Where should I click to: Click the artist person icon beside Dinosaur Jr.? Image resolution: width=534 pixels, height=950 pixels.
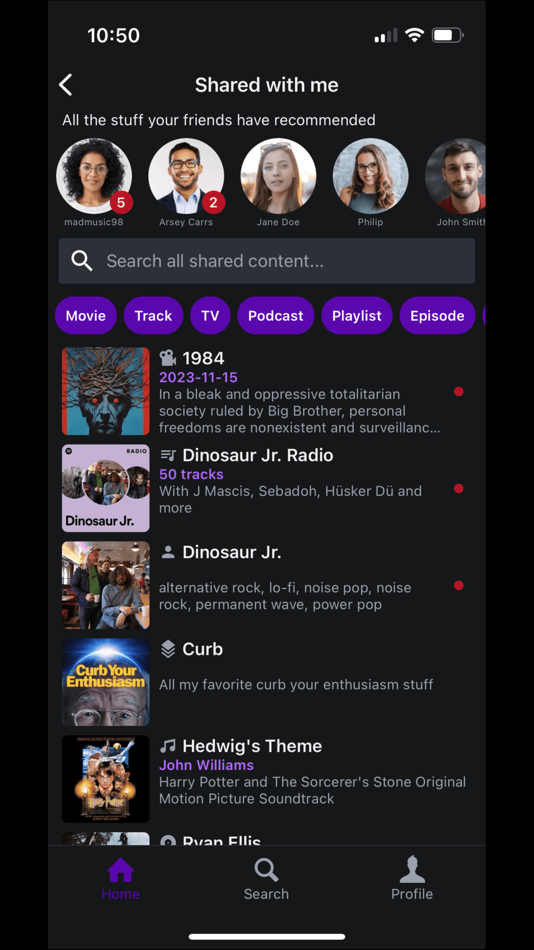tap(168, 552)
